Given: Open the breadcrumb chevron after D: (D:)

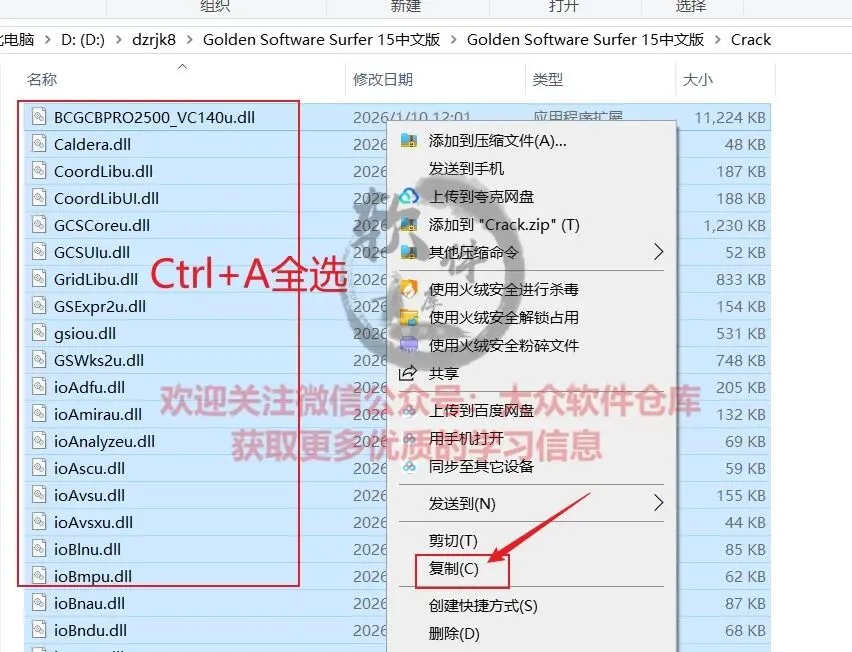Looking at the screenshot, I should point(118,40).
